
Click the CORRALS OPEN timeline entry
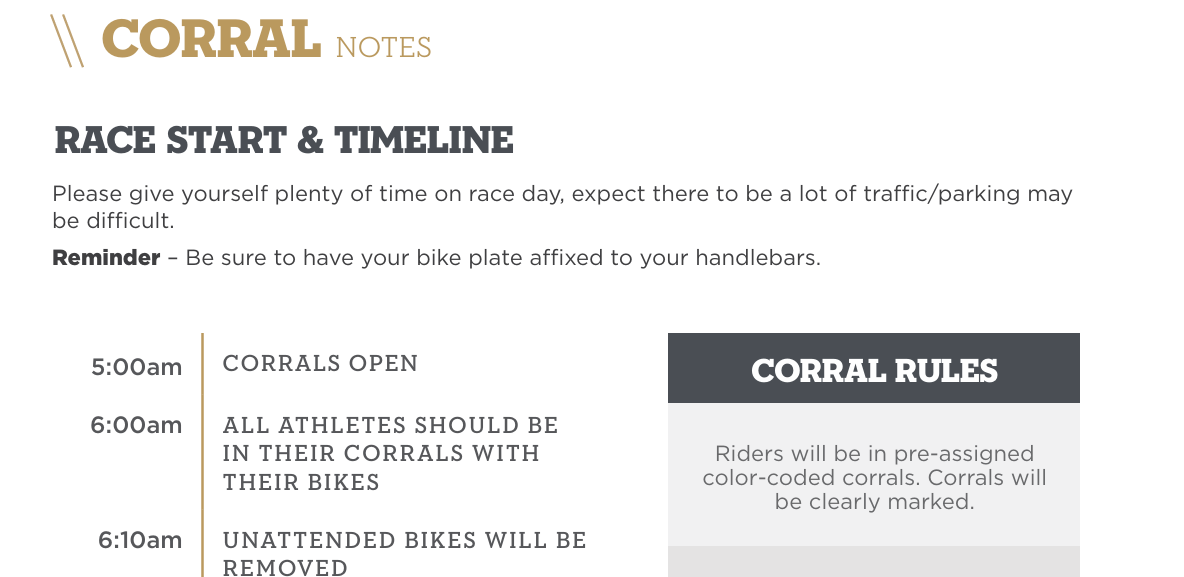(x=320, y=363)
